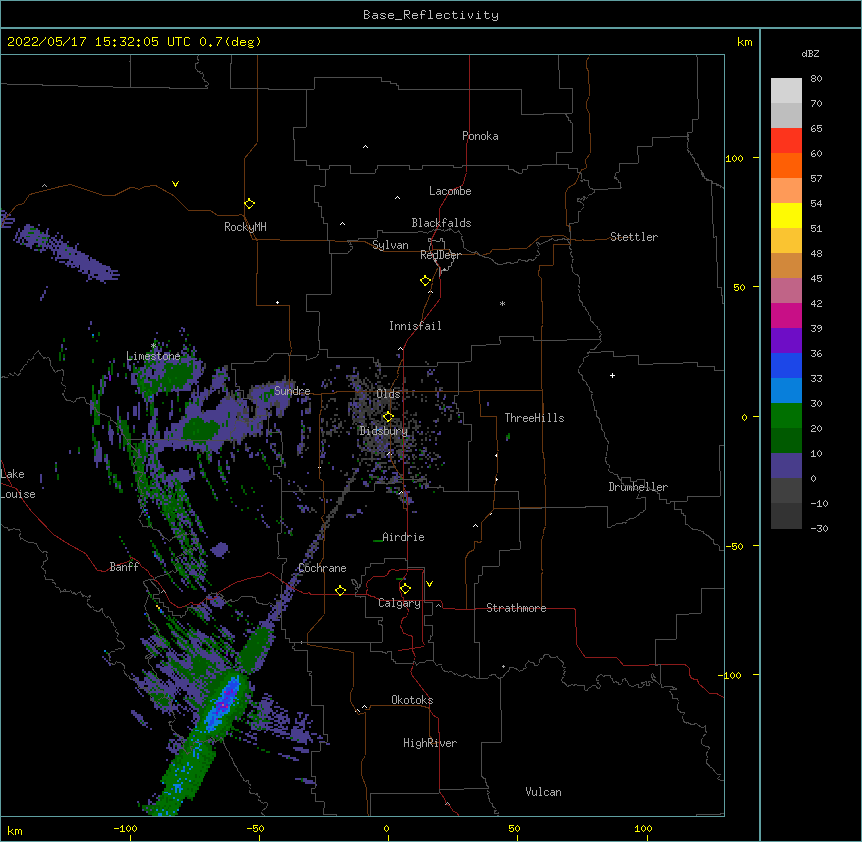The image size is (862, 842).
Task: Click the blue high-reflectivity core southwest of Calgary
Action: click(225, 705)
